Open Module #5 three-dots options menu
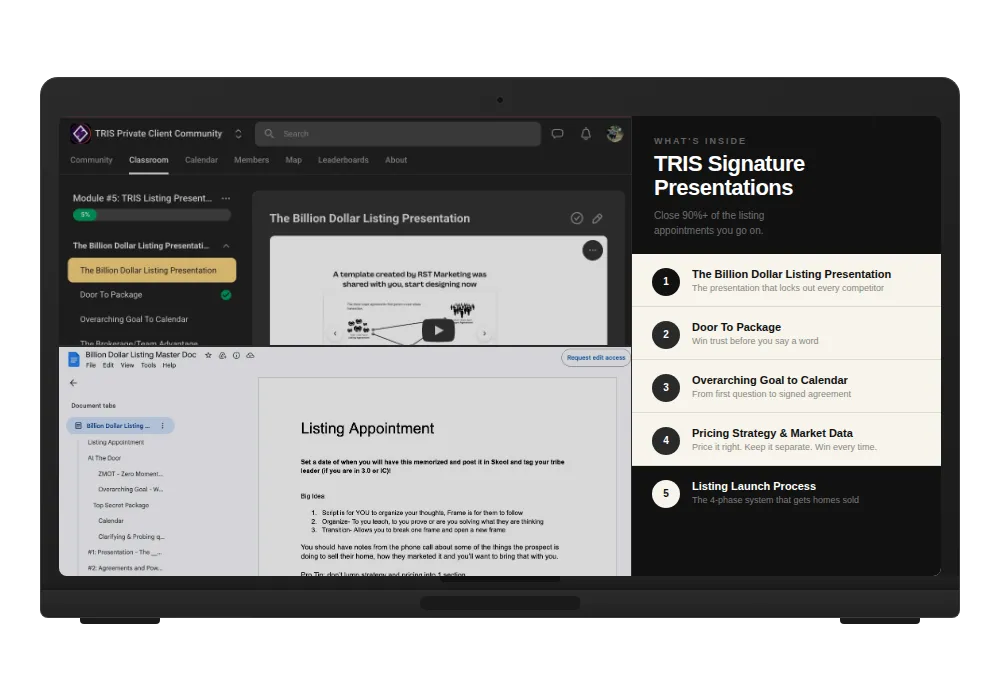Image resolution: width=1000 pixels, height=700 pixels. [226, 198]
